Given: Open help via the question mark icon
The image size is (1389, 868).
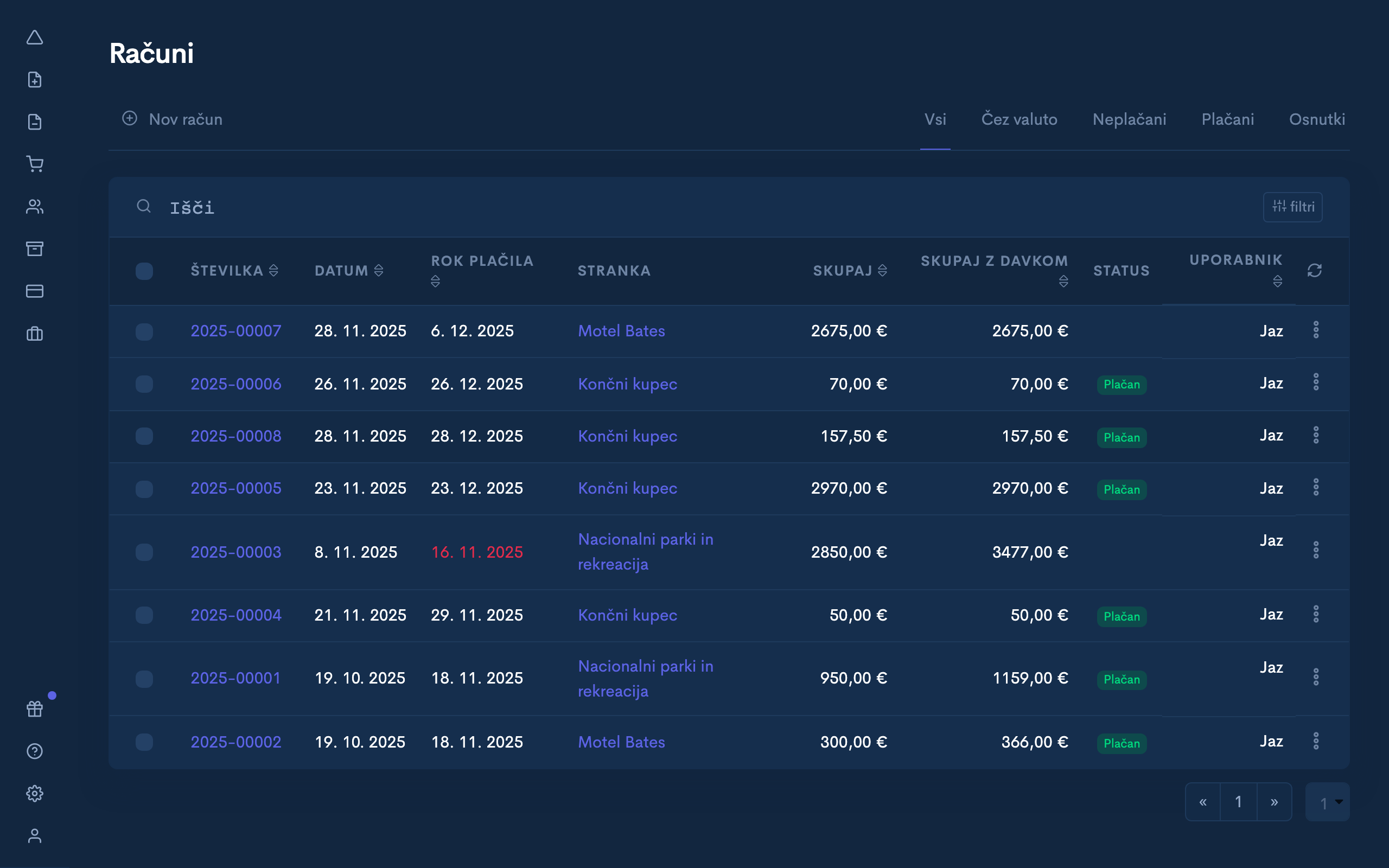Looking at the screenshot, I should click(35, 751).
